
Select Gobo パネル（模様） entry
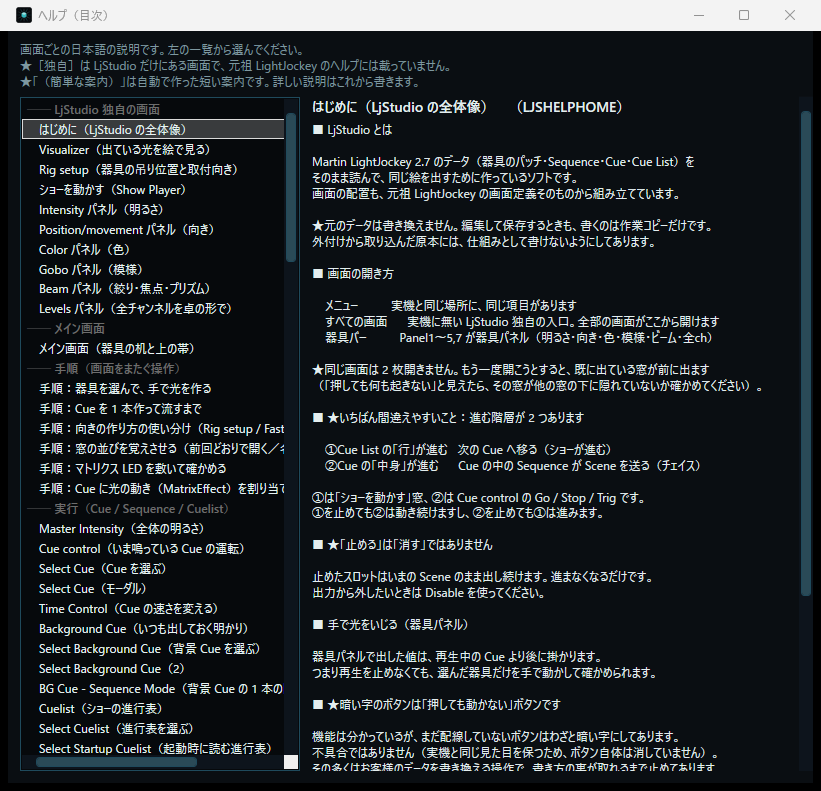153,269
